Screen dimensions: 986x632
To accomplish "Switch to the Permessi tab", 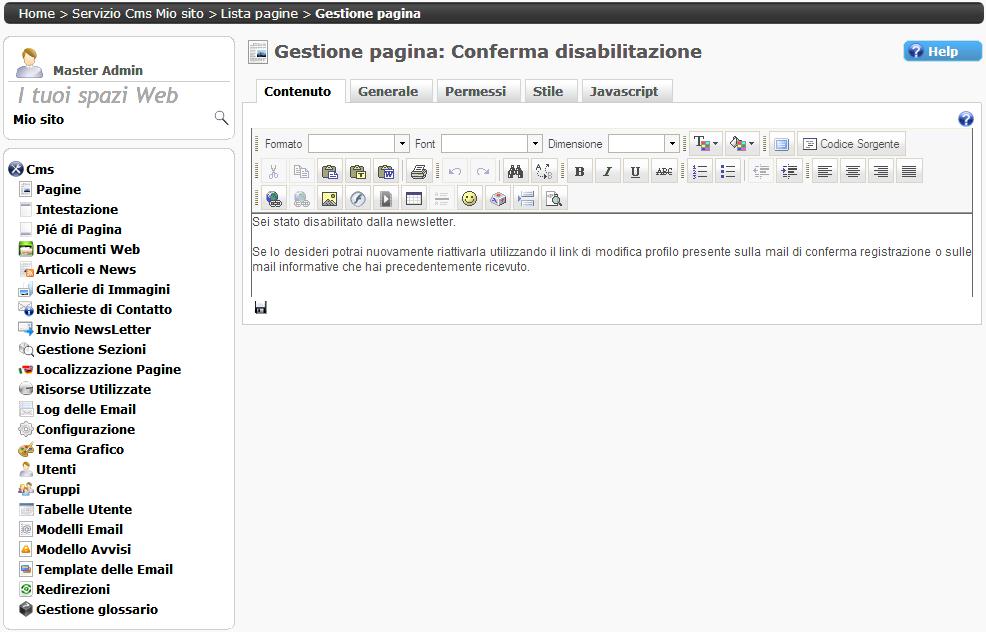I will click(x=475, y=91).
